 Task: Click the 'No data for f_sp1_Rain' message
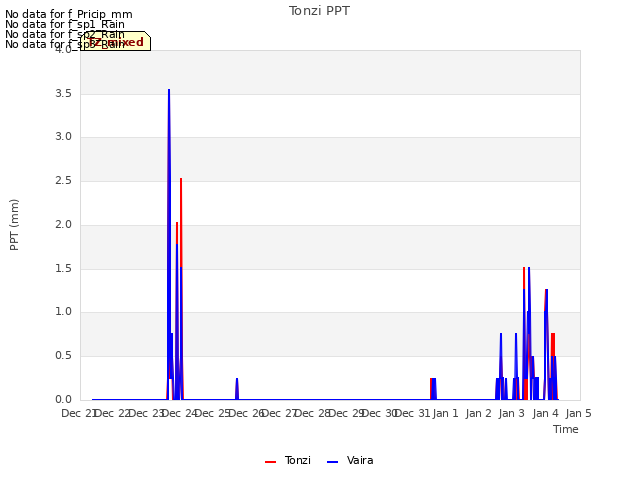(65, 24)
